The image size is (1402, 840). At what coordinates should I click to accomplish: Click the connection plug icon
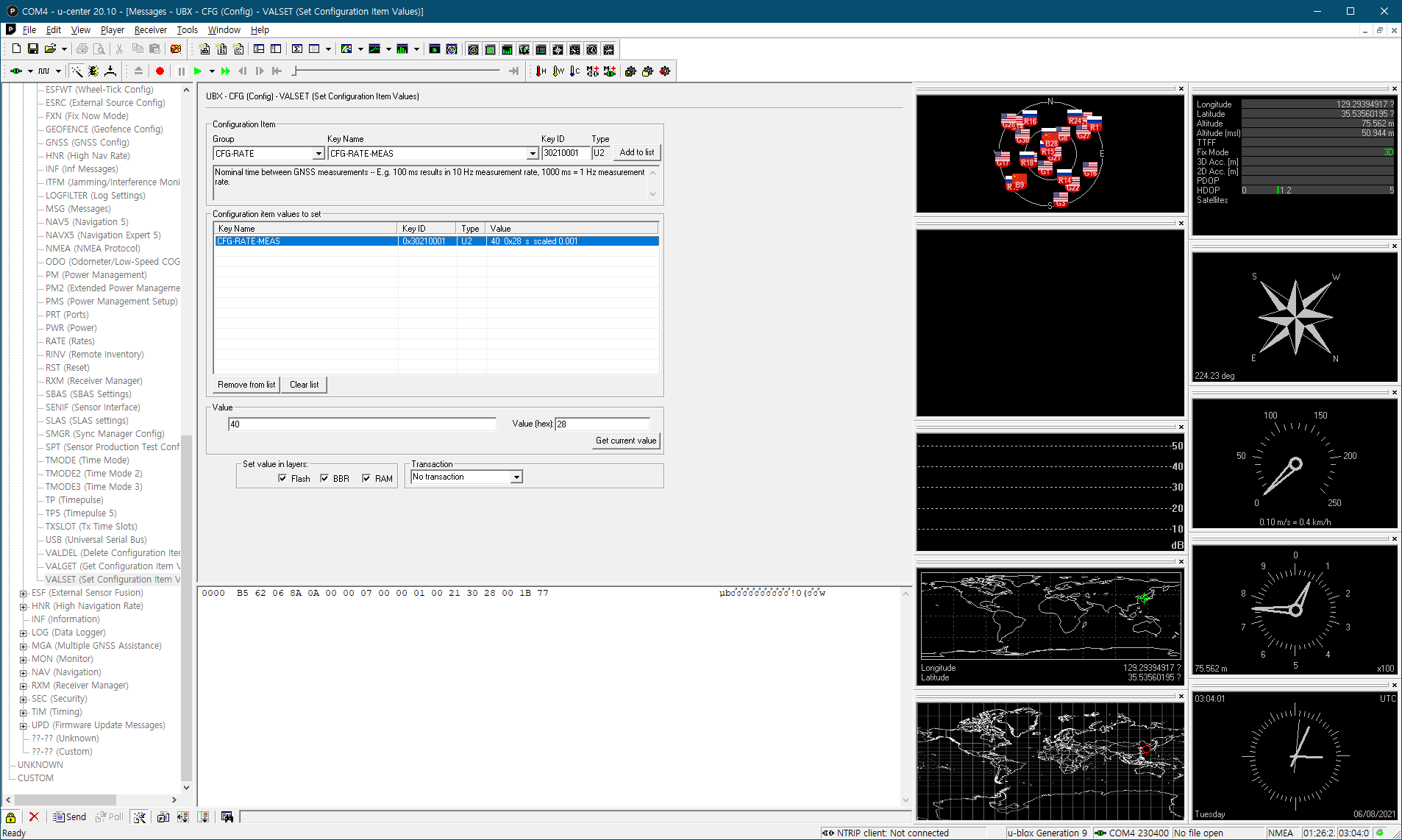(16, 71)
